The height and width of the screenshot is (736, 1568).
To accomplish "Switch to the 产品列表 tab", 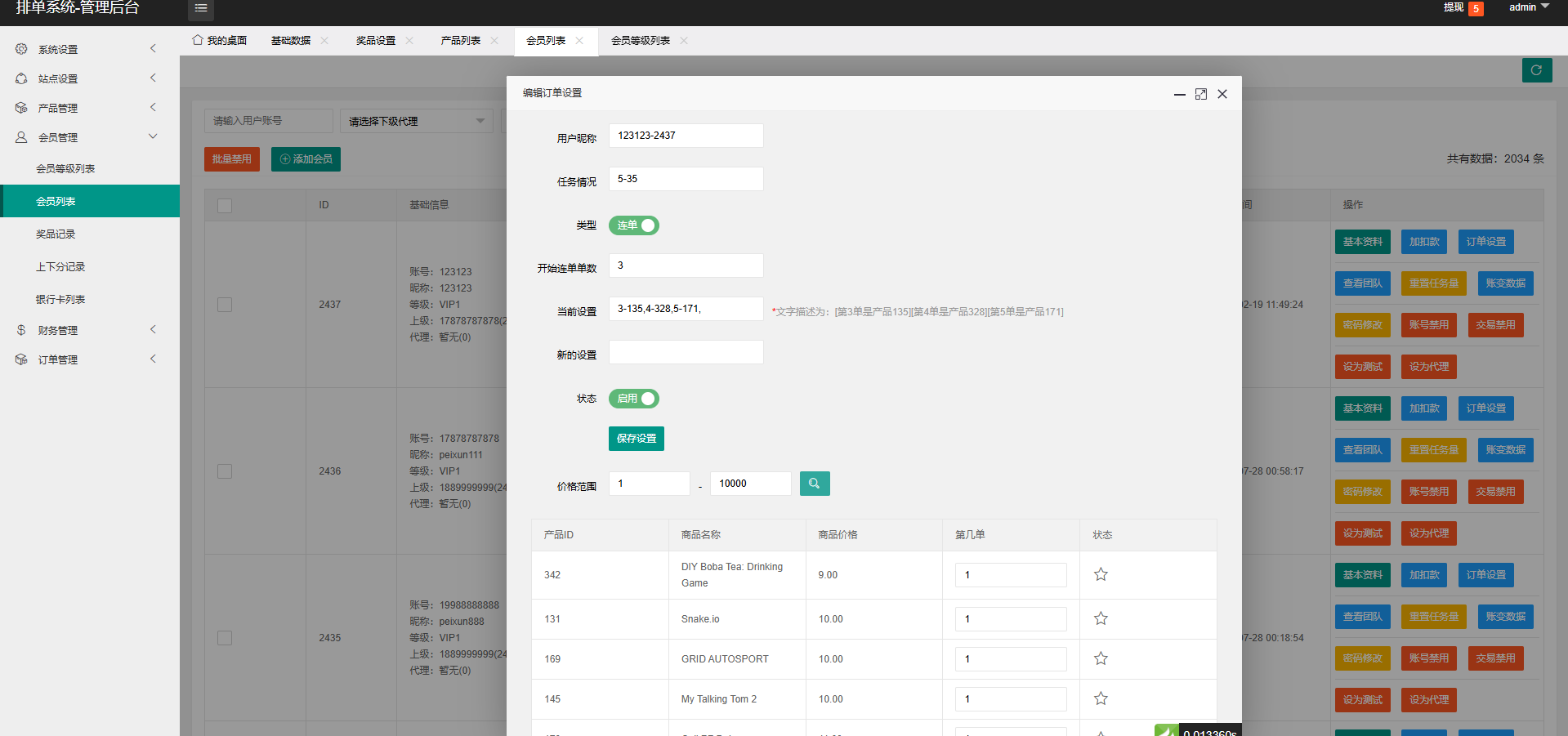I will click(x=460, y=41).
